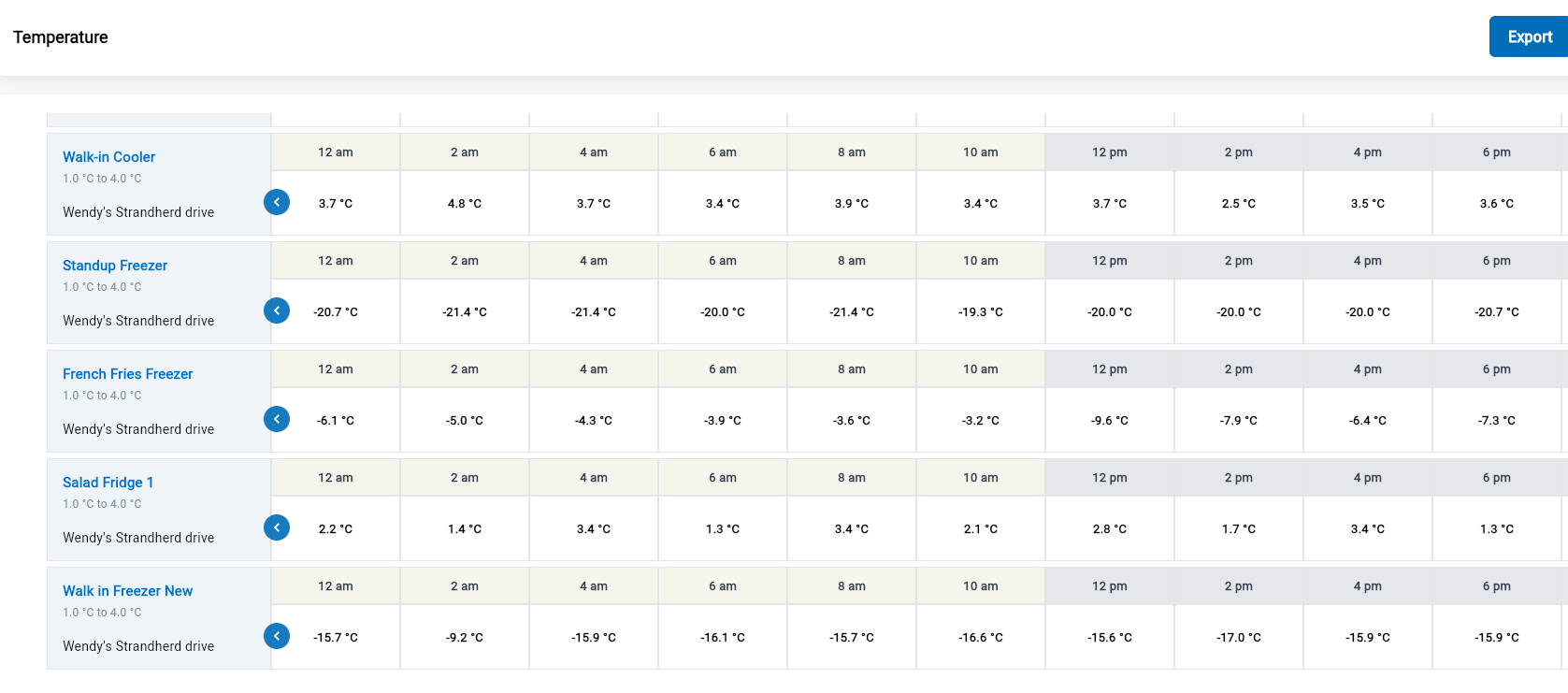Select the 2.8 °C reading in Salad Fridge 1

1110,528
